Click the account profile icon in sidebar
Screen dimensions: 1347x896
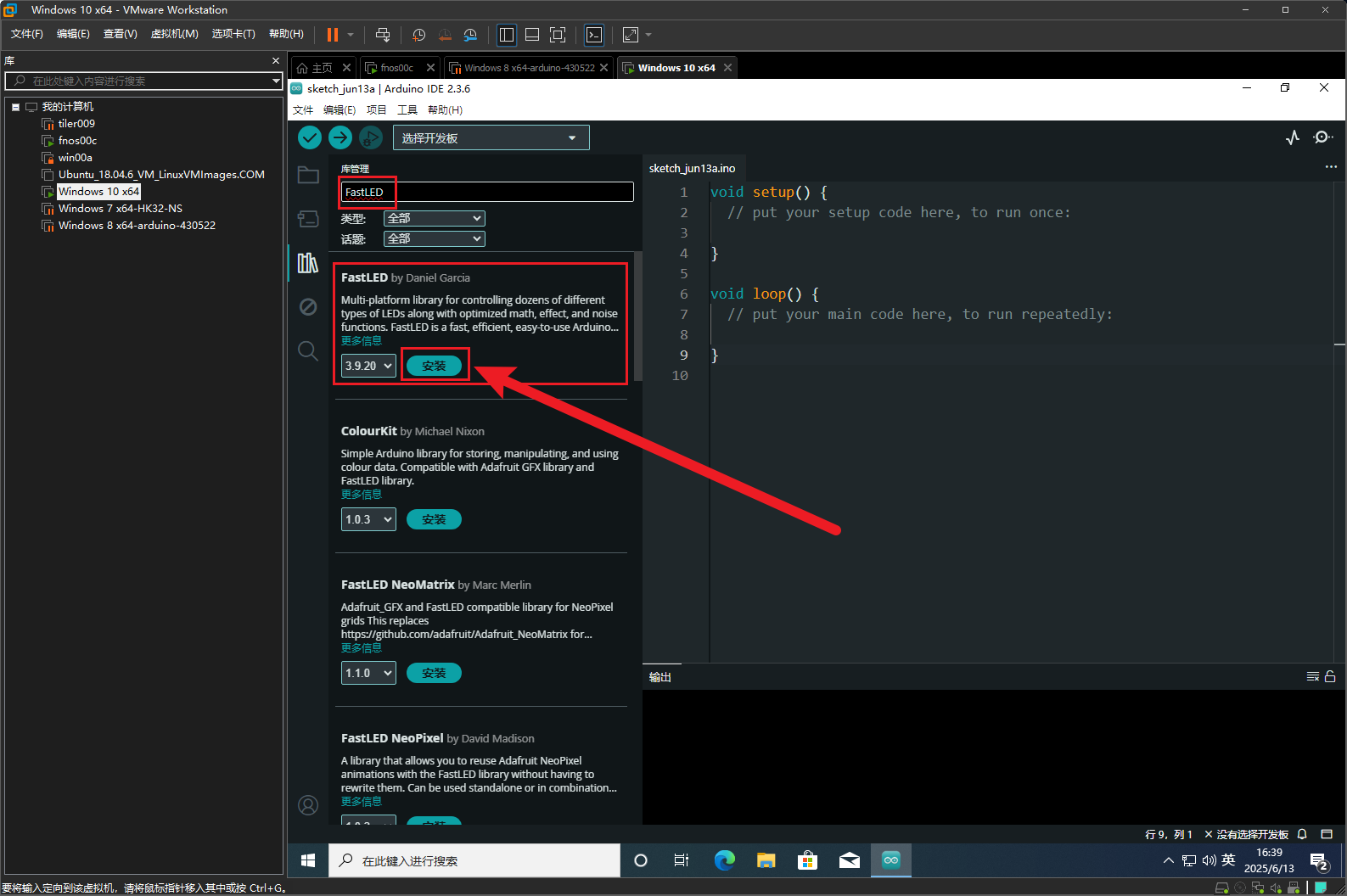coord(308,804)
